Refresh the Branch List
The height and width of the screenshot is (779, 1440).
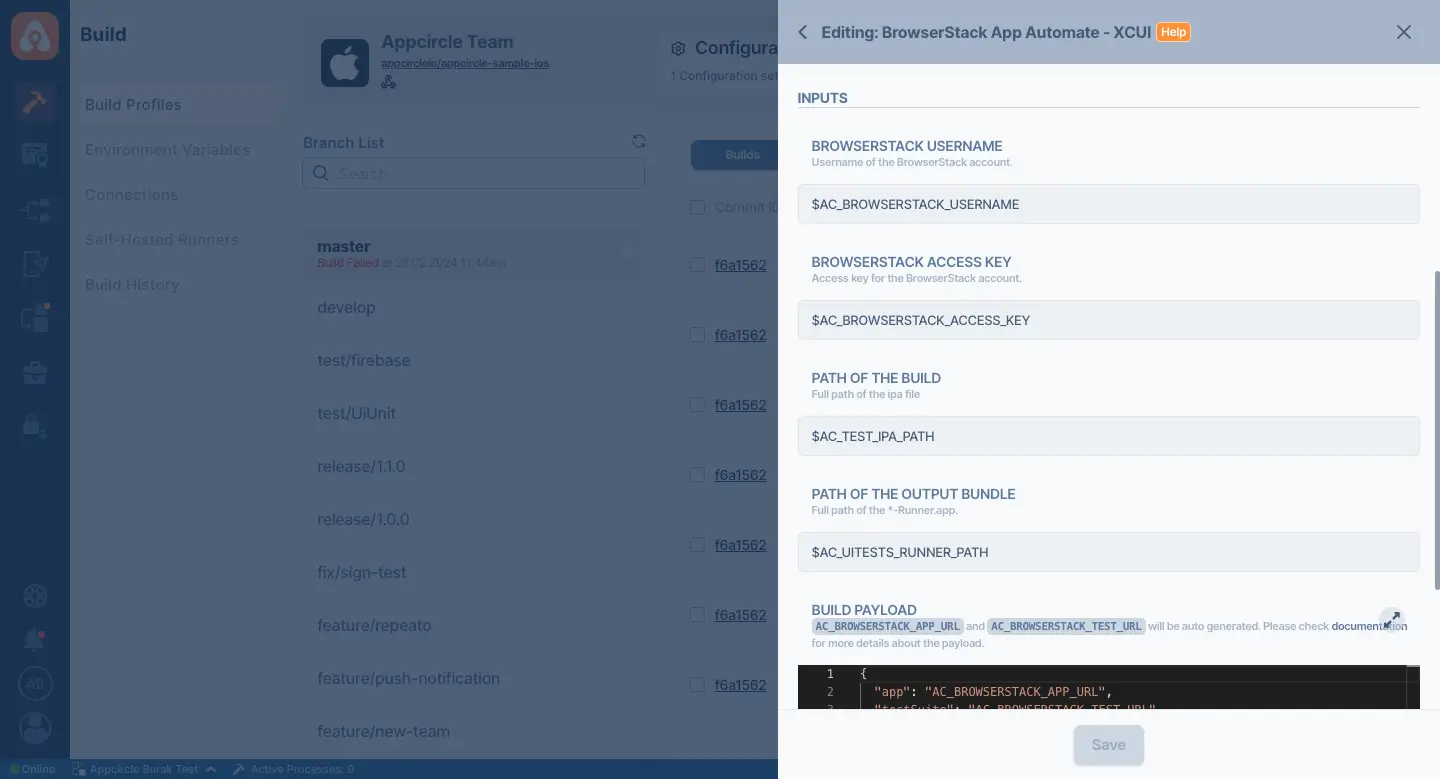tap(638, 142)
